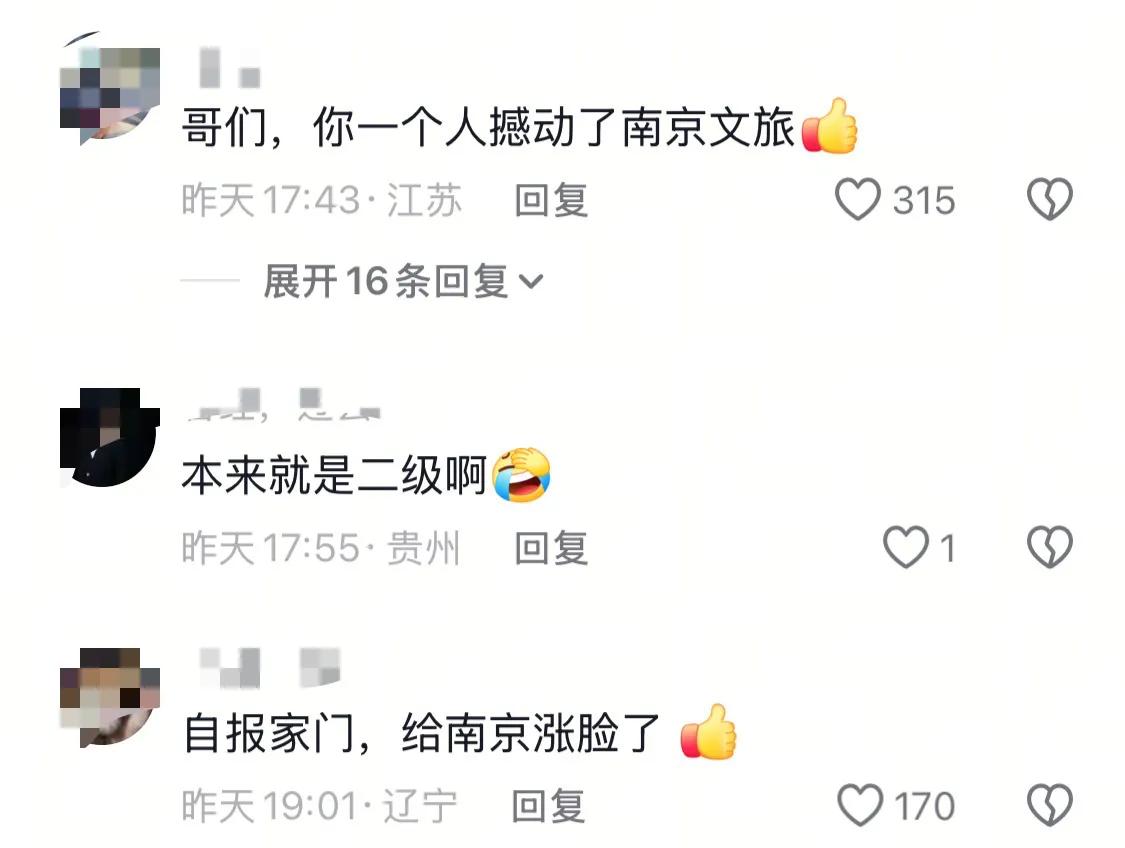Tap broken heart on the Guizhou comment

(1050, 547)
